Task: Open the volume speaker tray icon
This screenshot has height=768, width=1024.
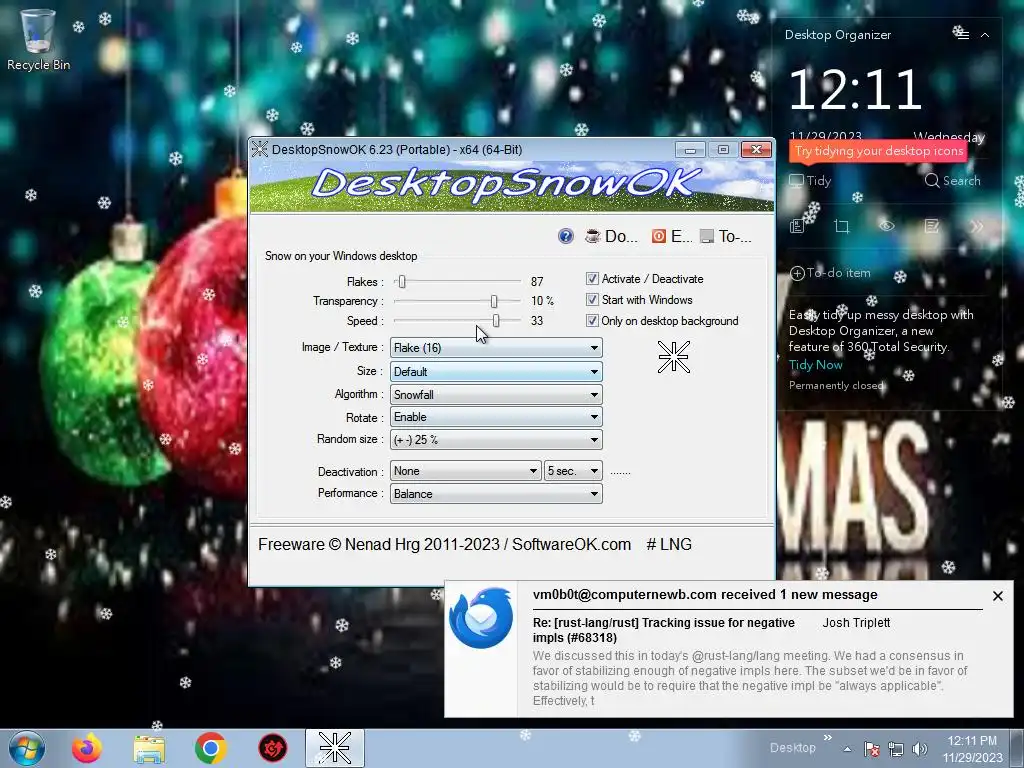Action: 920,749
